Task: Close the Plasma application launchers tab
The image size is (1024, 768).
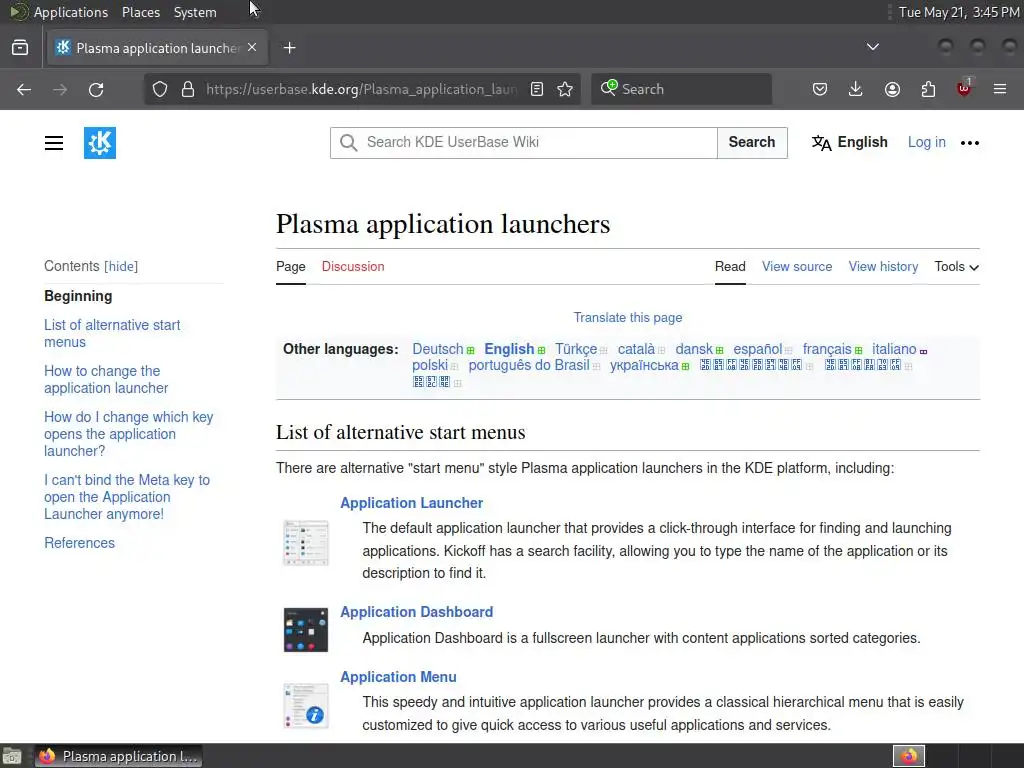Action: pos(252,48)
